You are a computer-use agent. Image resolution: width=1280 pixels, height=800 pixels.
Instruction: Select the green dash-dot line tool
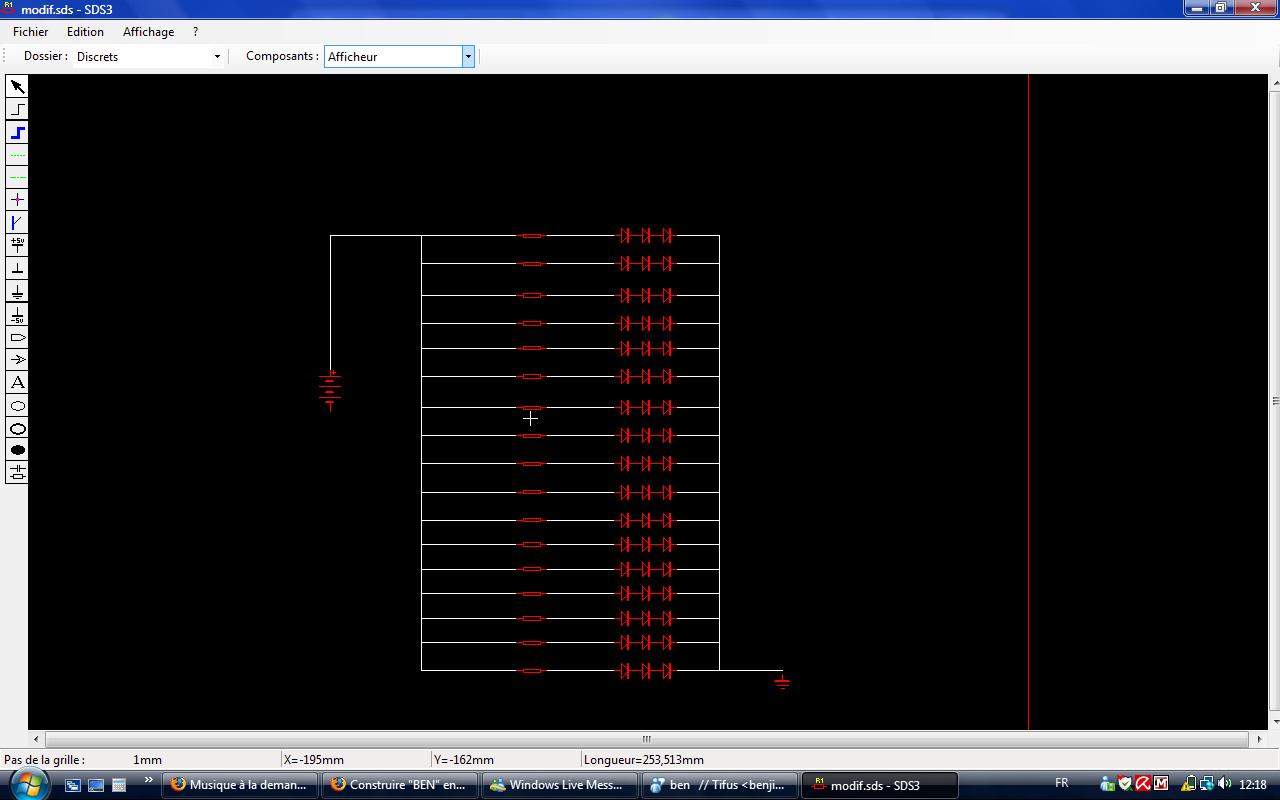pos(17,178)
